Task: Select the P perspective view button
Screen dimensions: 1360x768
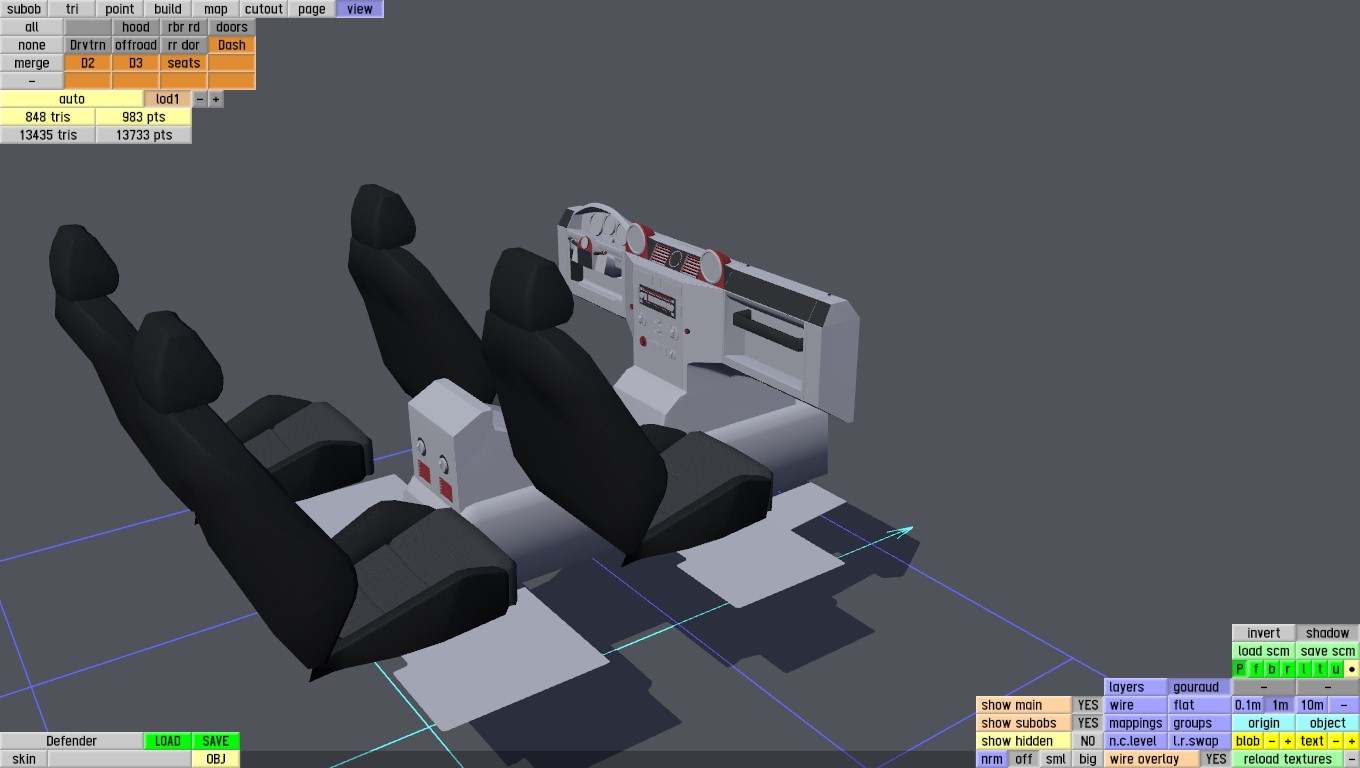Action: coord(1240,669)
